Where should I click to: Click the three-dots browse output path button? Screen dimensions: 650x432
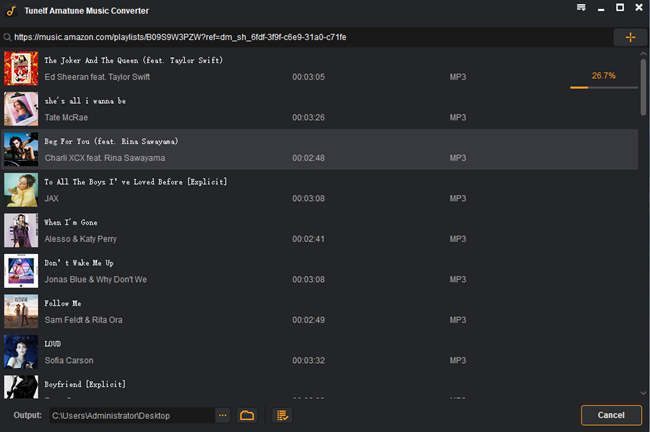[223, 415]
